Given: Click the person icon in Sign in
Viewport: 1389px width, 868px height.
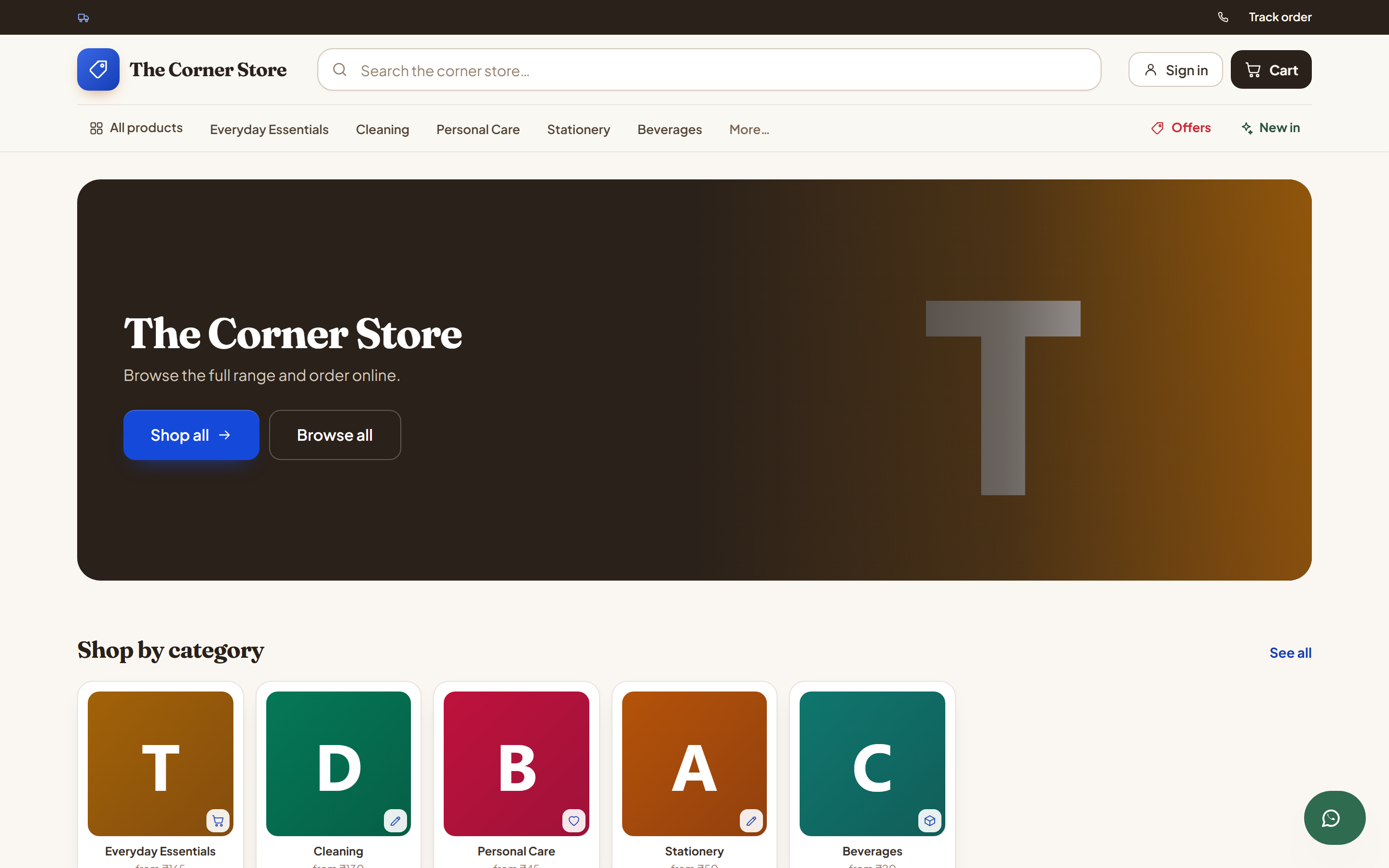Looking at the screenshot, I should tap(1150, 69).
